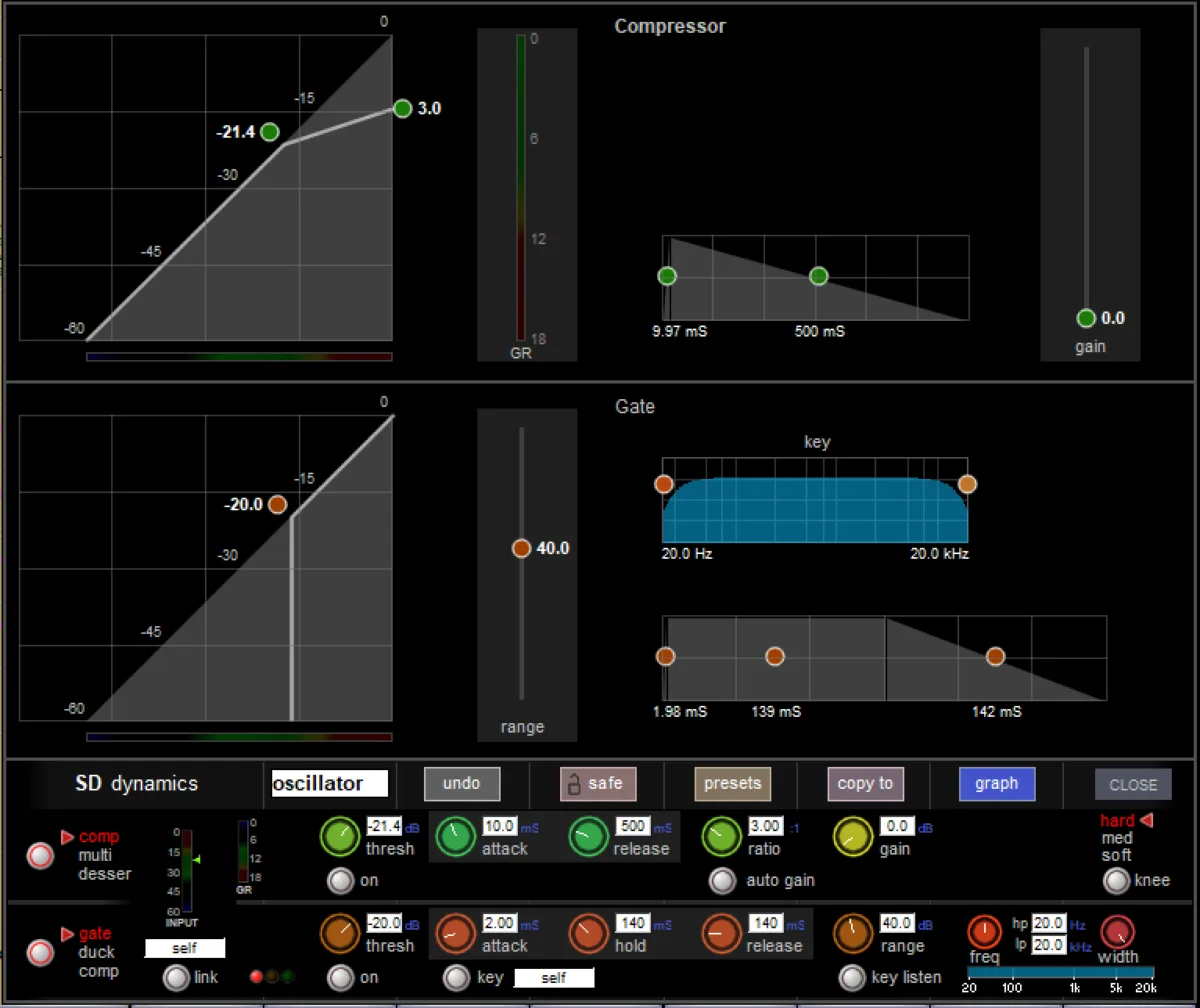Click the compressor release knob
The height and width of the screenshot is (1008, 1200).
click(590, 837)
